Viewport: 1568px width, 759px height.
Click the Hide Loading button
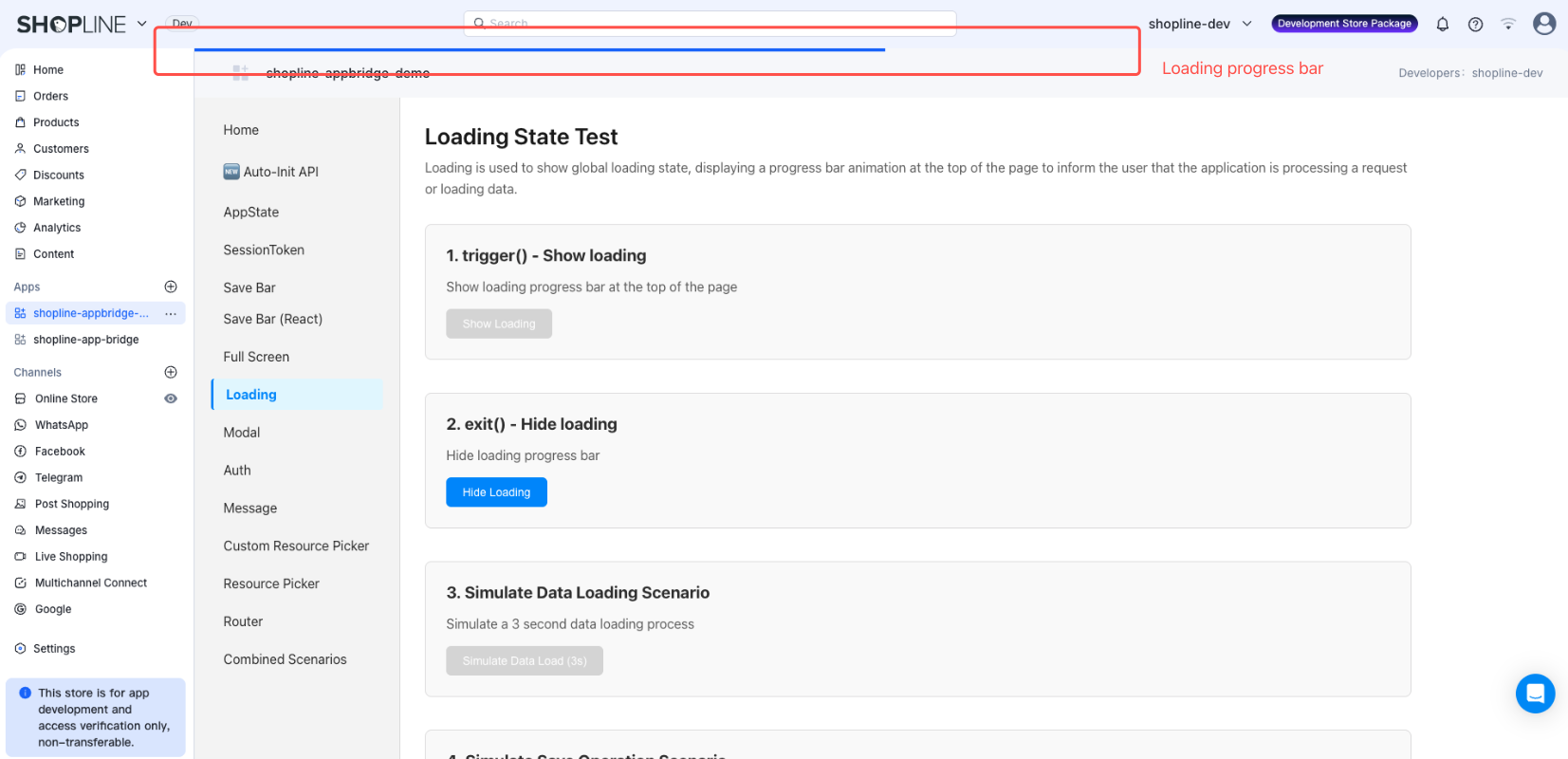(x=496, y=492)
